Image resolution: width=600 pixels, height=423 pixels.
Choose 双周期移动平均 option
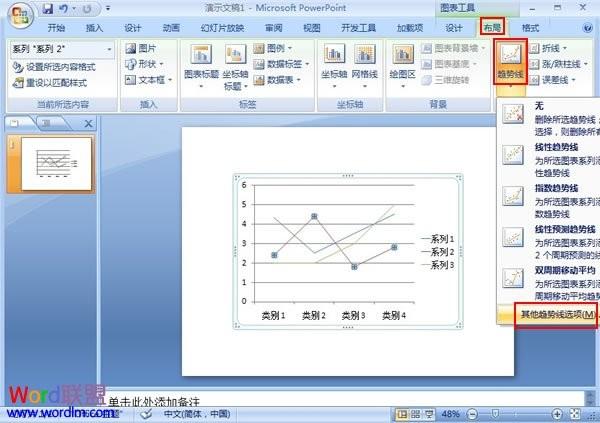click(x=549, y=283)
